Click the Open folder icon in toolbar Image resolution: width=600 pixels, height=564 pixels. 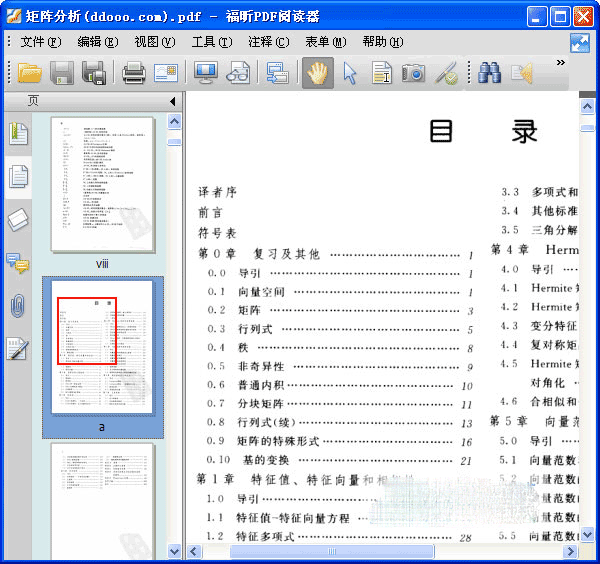pyautogui.click(x=29, y=73)
